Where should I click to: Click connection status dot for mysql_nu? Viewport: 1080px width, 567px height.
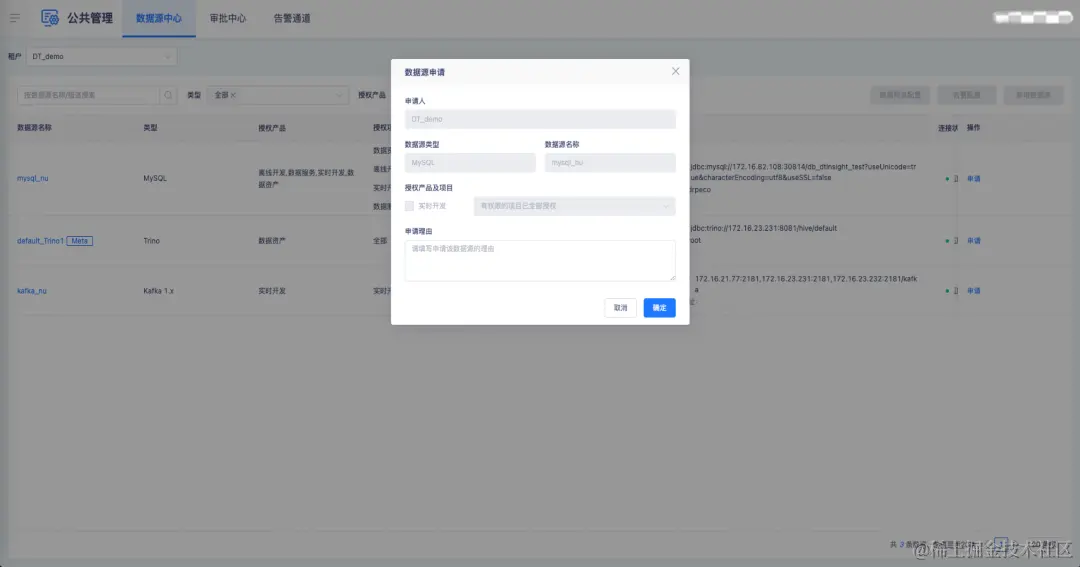pyautogui.click(x=947, y=179)
